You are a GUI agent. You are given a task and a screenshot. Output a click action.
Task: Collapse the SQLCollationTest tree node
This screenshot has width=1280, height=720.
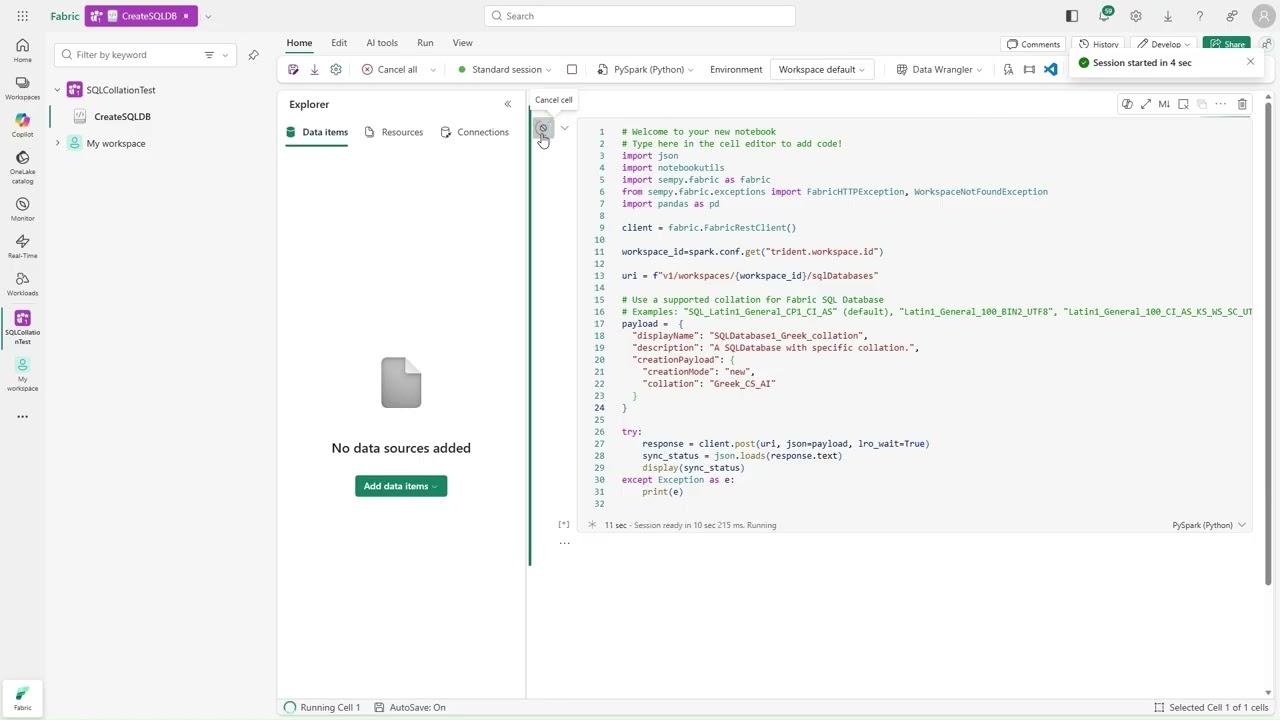point(57,90)
